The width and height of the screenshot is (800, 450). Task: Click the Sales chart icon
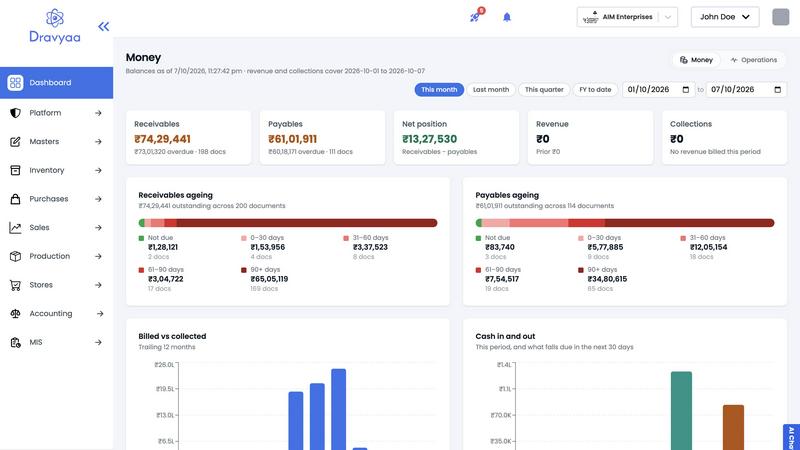(15, 228)
